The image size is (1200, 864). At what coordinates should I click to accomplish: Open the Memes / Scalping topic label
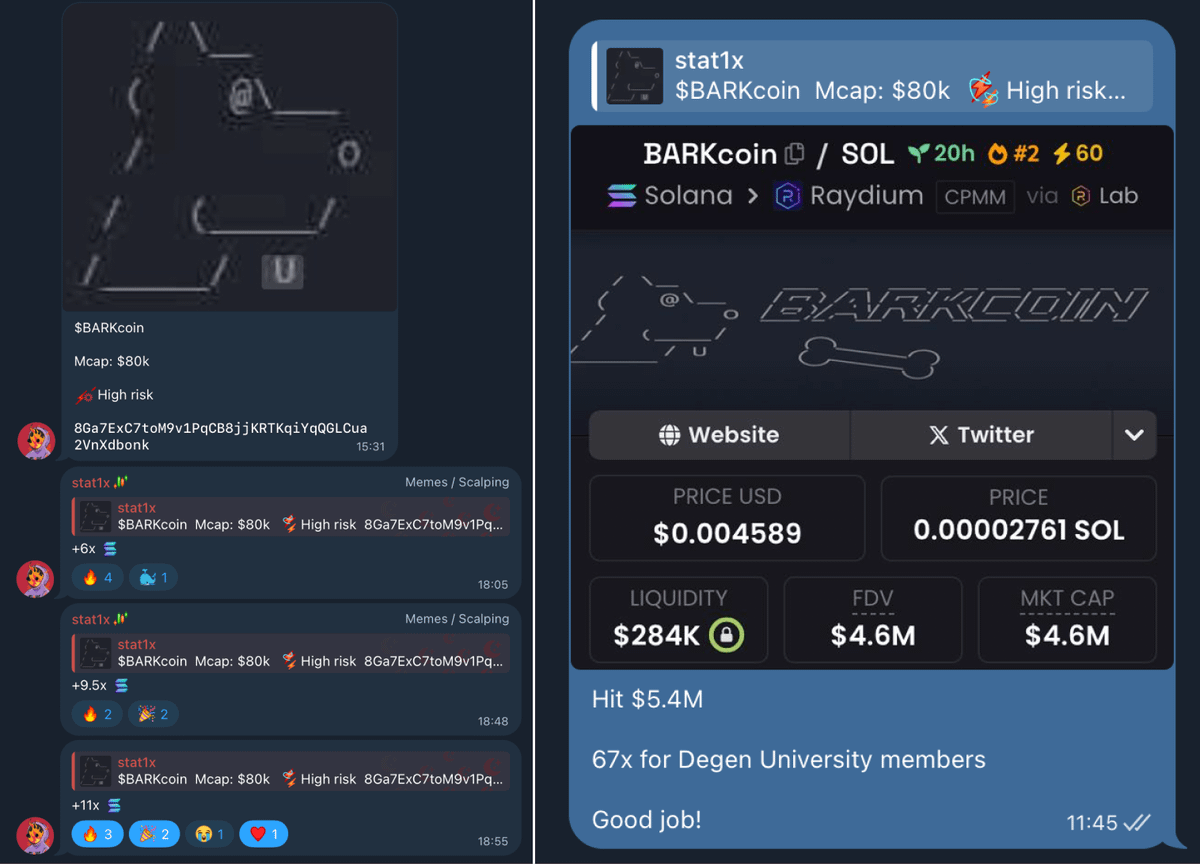click(x=457, y=482)
